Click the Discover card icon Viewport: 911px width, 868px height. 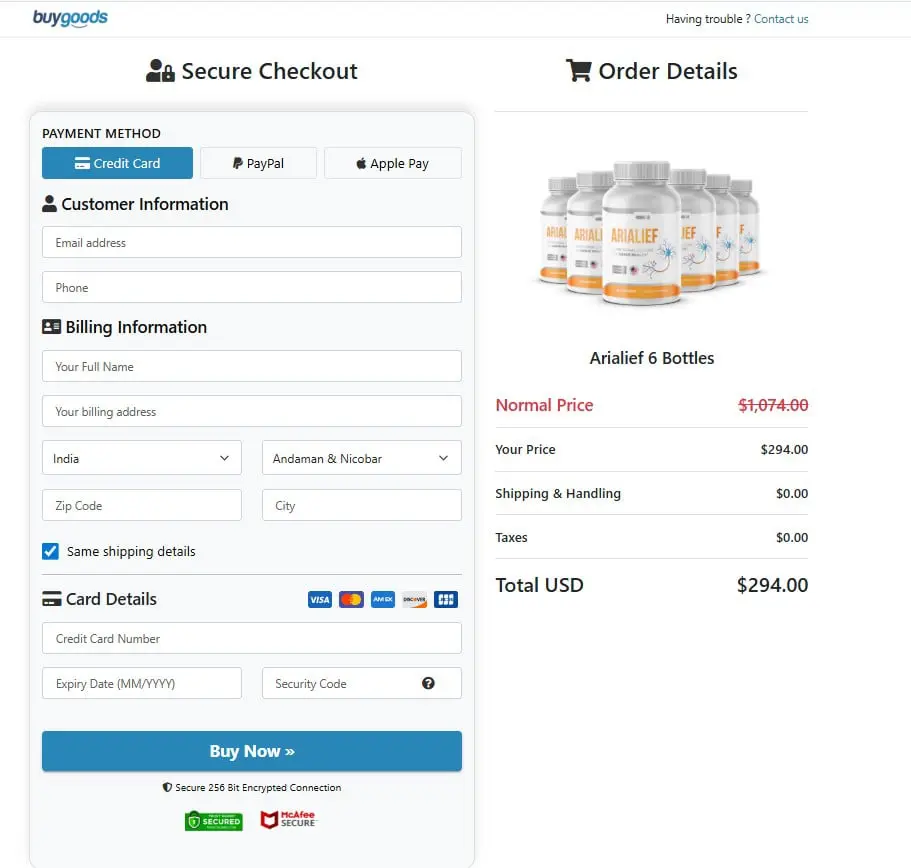tap(414, 599)
